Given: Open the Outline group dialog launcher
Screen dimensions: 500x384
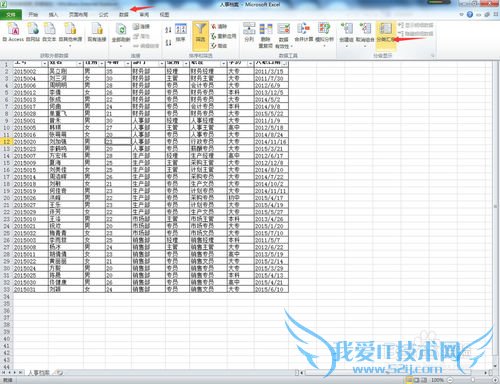Looking at the screenshot, I should [433, 55].
